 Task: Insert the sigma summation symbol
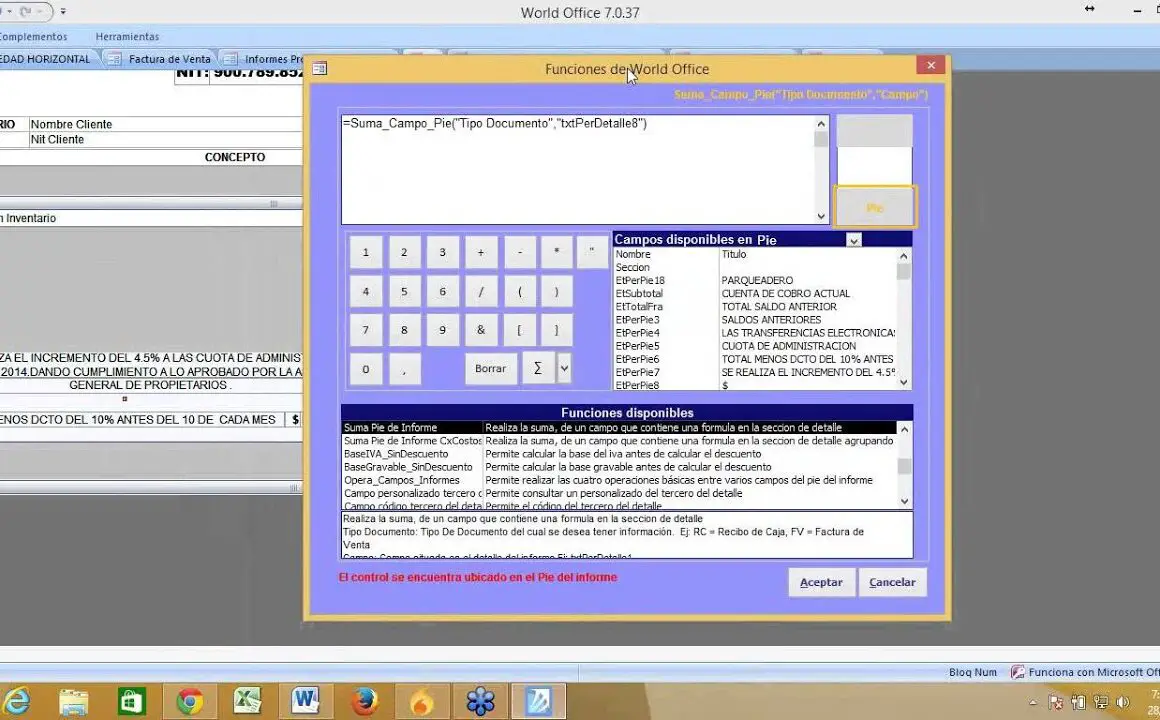point(538,369)
